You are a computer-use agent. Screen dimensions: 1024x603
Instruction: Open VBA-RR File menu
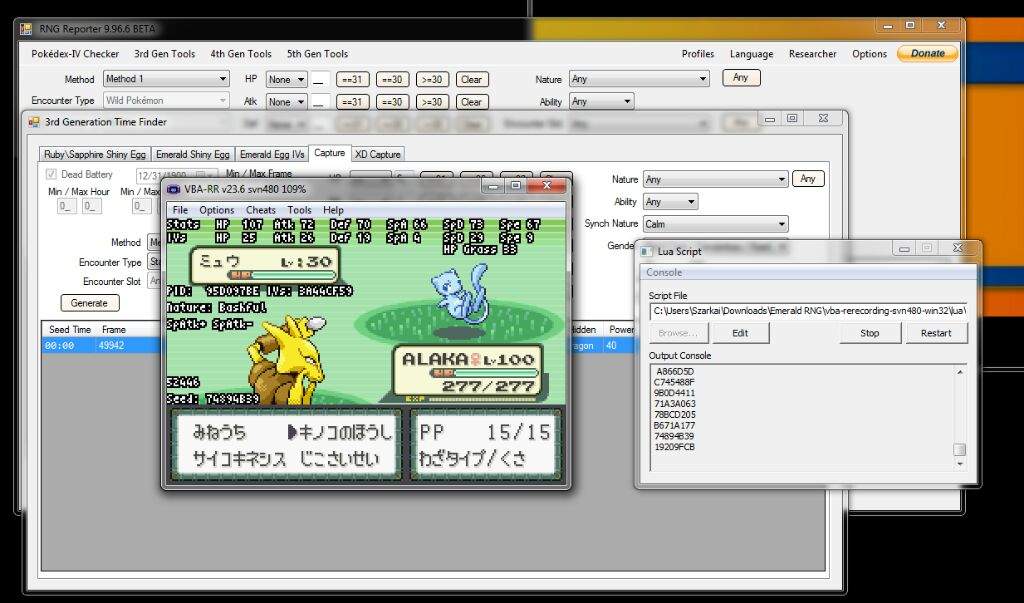click(x=180, y=210)
